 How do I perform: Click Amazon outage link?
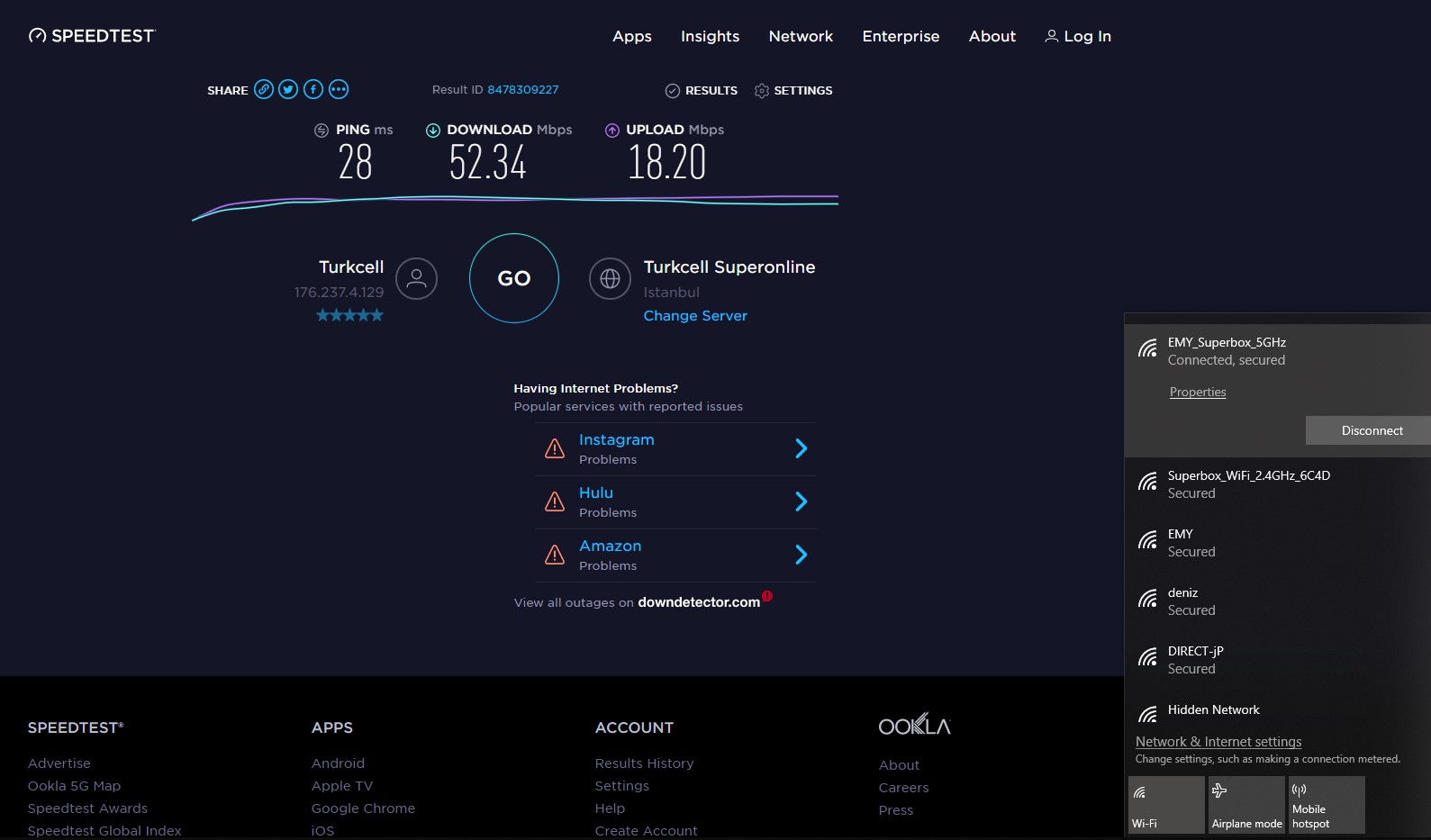pyautogui.click(x=611, y=546)
